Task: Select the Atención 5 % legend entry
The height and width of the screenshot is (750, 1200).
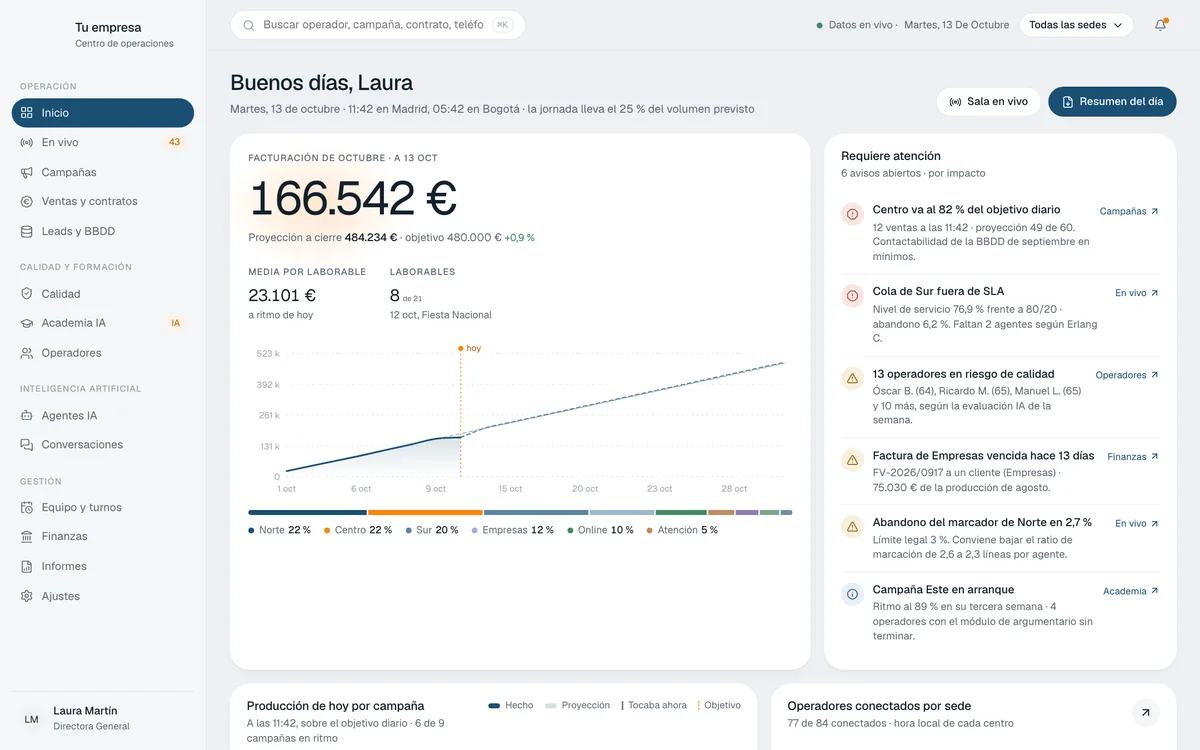Action: [x=682, y=530]
